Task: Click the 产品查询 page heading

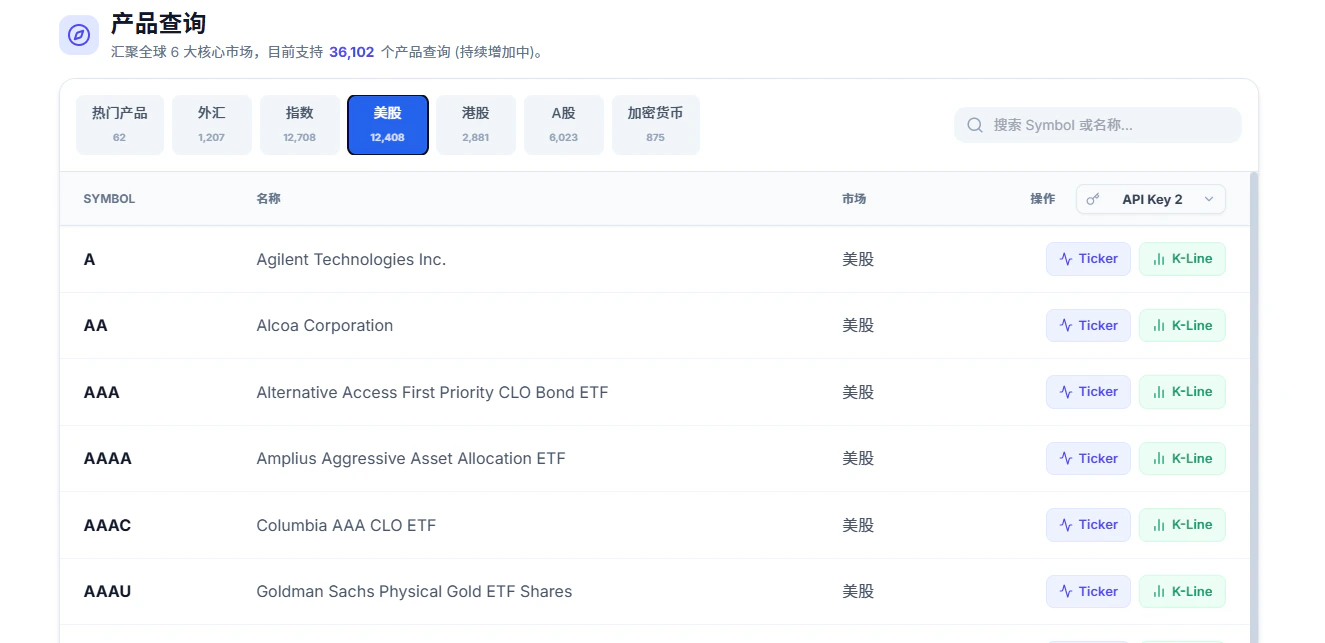Action: click(x=159, y=23)
